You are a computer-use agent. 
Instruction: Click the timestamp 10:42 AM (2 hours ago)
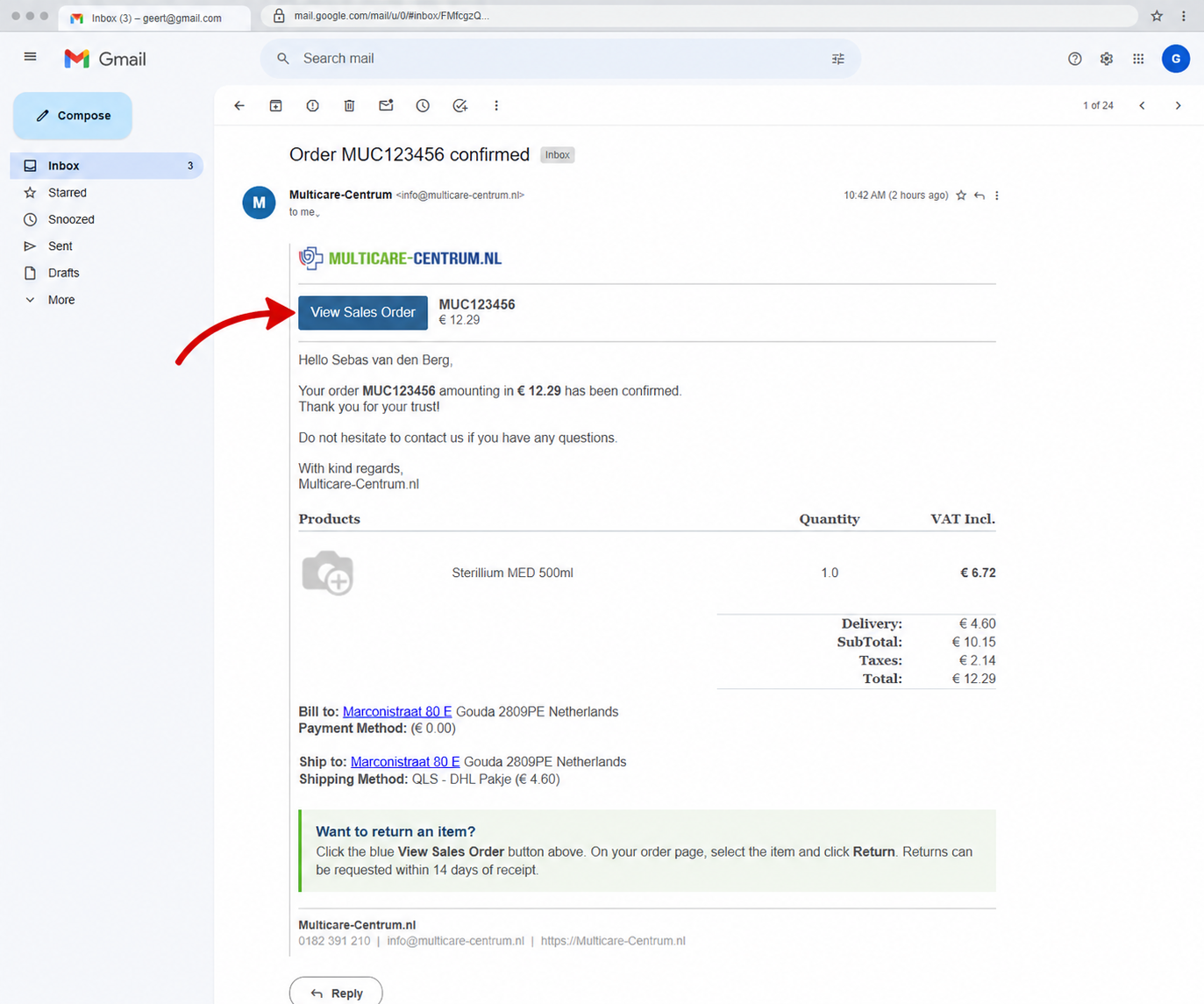tap(895, 196)
